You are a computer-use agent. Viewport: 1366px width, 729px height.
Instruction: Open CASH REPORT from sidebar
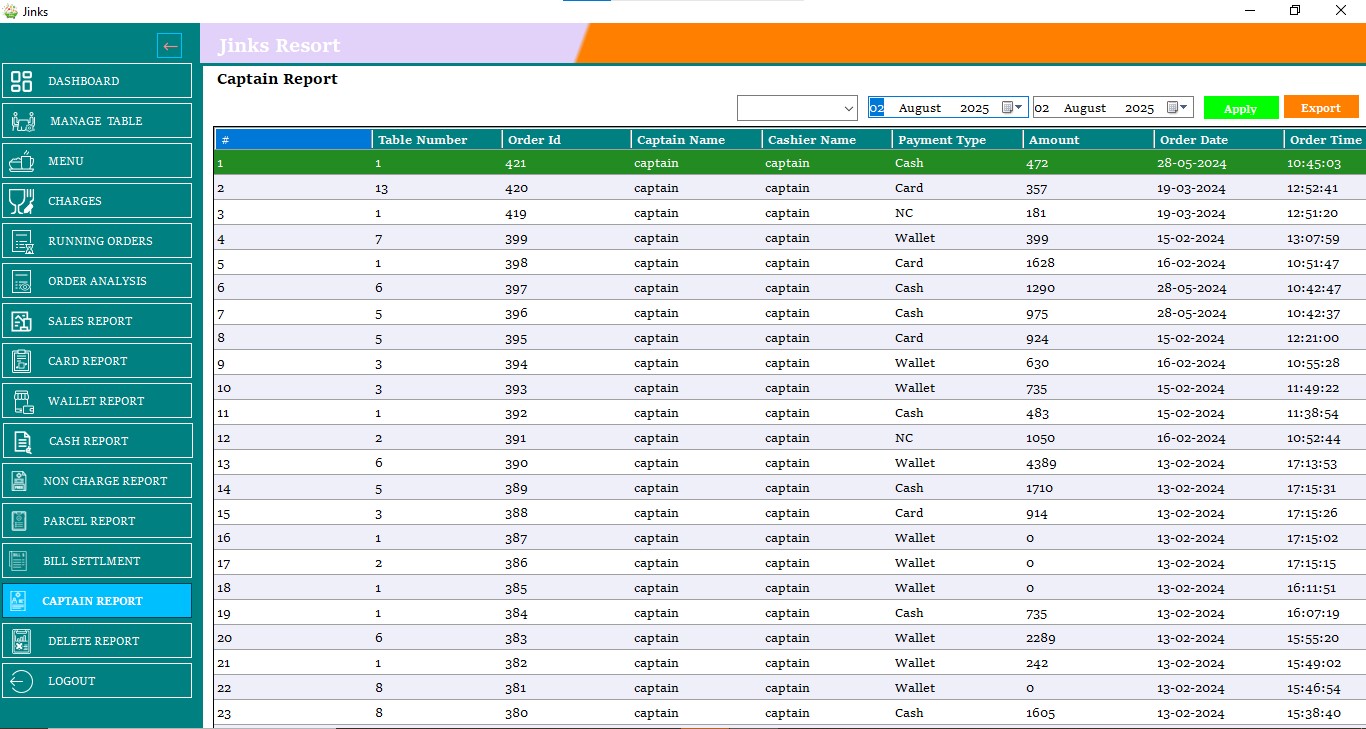point(97,441)
